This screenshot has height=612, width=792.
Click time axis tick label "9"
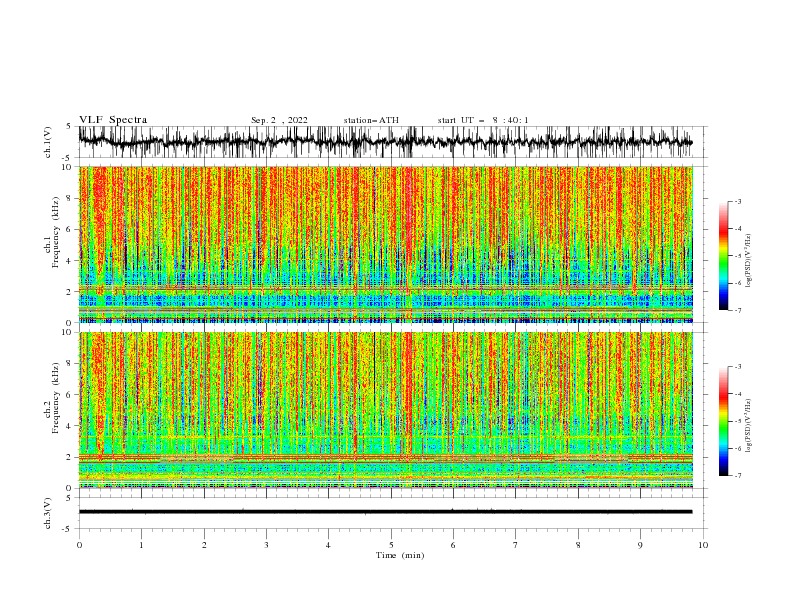click(x=640, y=545)
